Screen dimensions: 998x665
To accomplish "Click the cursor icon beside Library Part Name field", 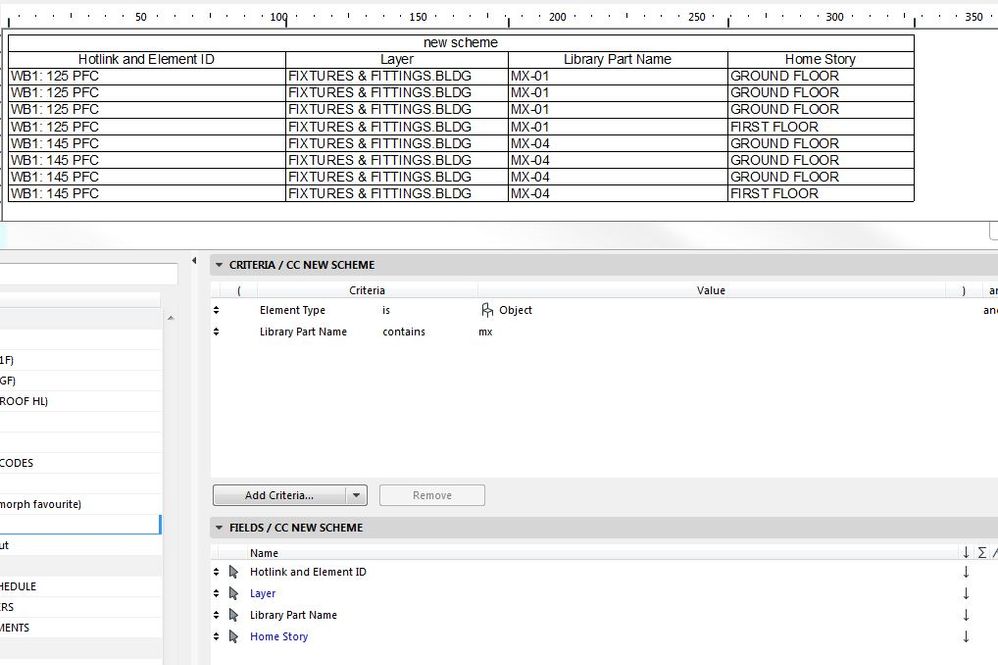I will pos(234,615).
